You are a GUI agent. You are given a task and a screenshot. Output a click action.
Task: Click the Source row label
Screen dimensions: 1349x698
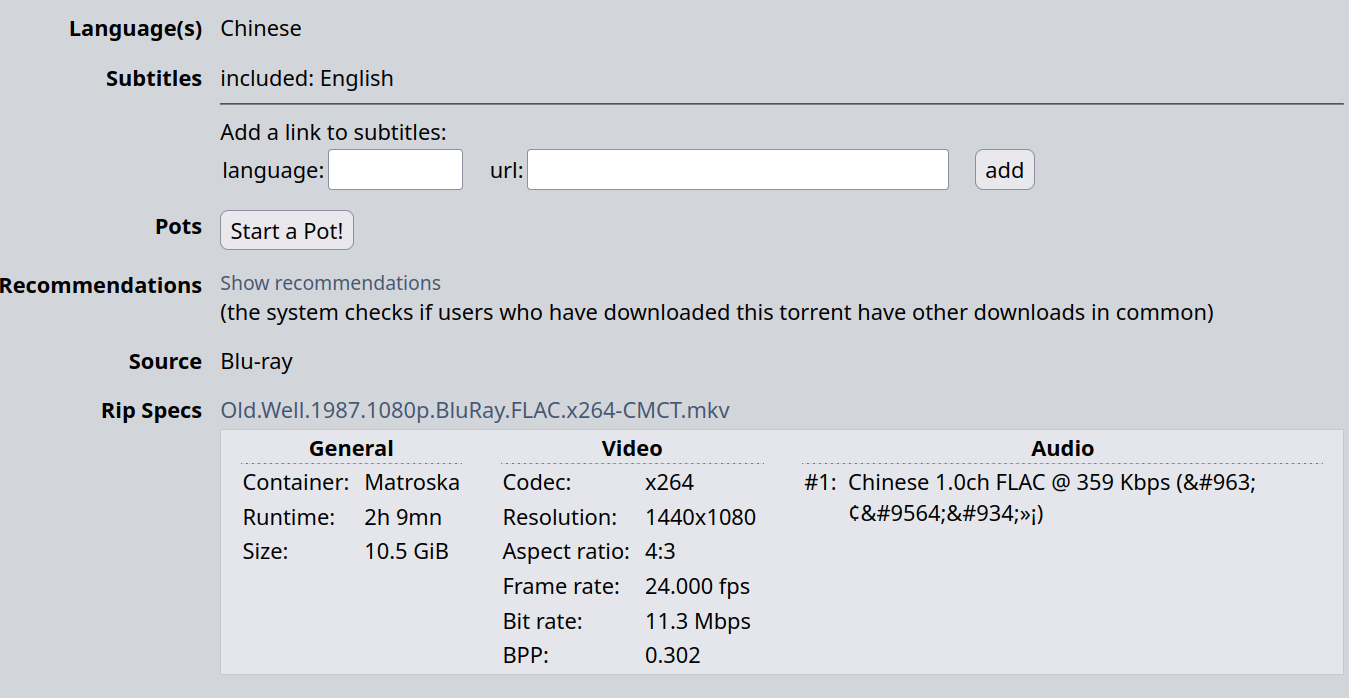[165, 362]
